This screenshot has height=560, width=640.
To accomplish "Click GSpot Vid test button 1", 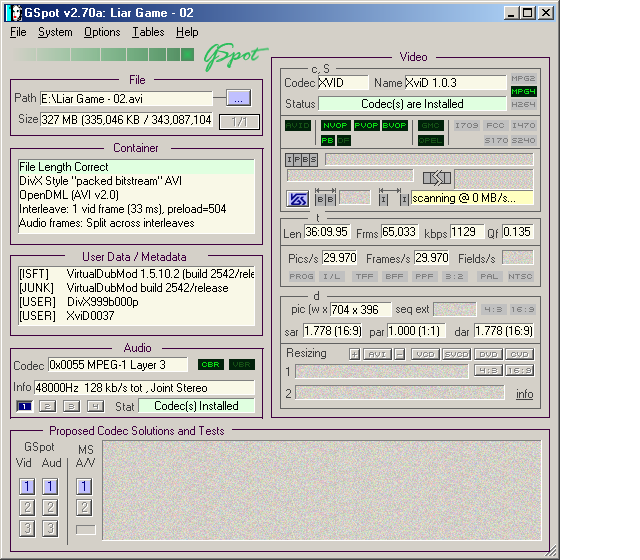I will point(27,487).
